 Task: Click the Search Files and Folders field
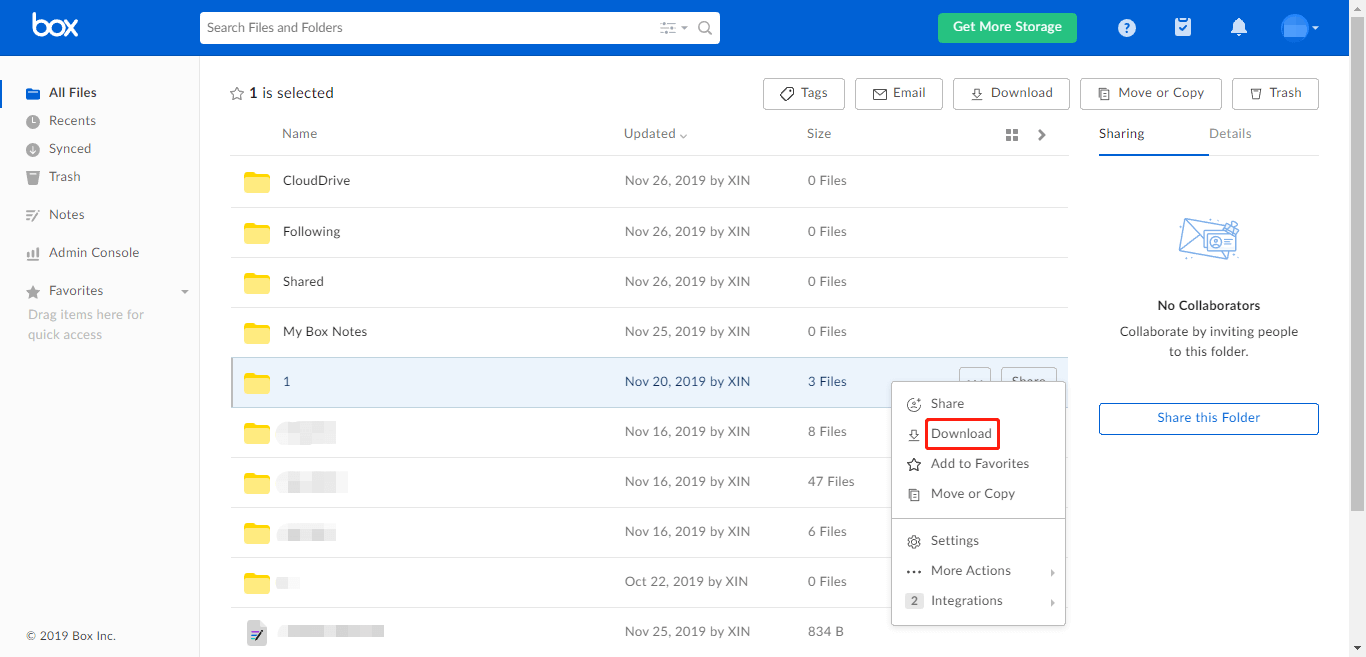425,28
